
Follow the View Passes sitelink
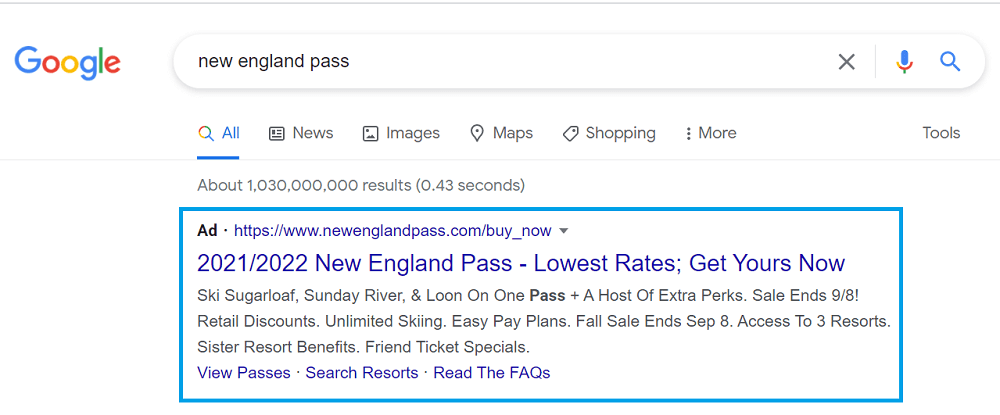pos(244,373)
